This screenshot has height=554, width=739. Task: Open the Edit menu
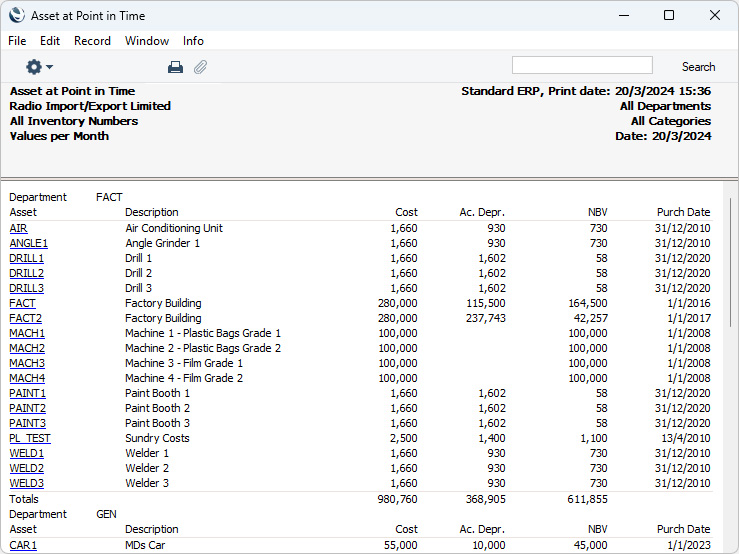pos(50,41)
